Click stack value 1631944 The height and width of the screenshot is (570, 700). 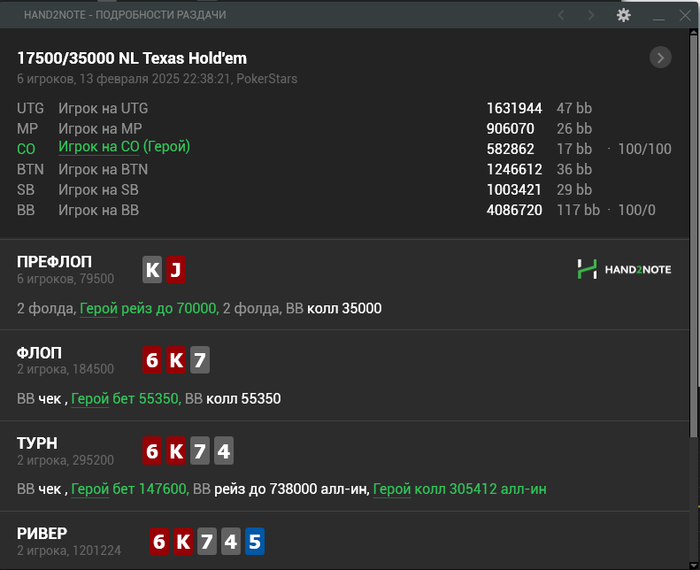pos(514,108)
